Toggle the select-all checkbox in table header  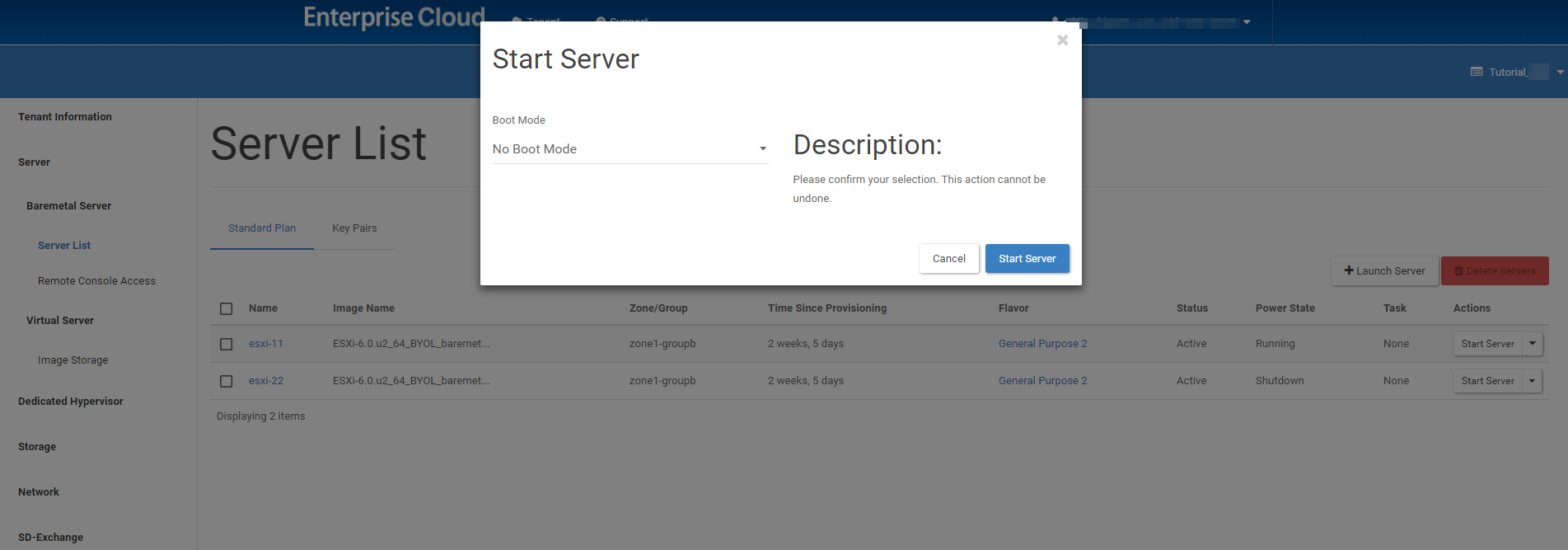(x=227, y=309)
